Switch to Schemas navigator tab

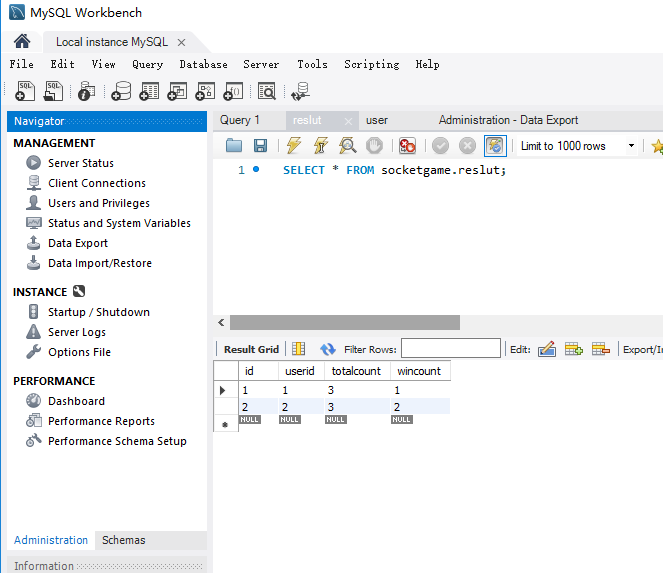click(123, 540)
